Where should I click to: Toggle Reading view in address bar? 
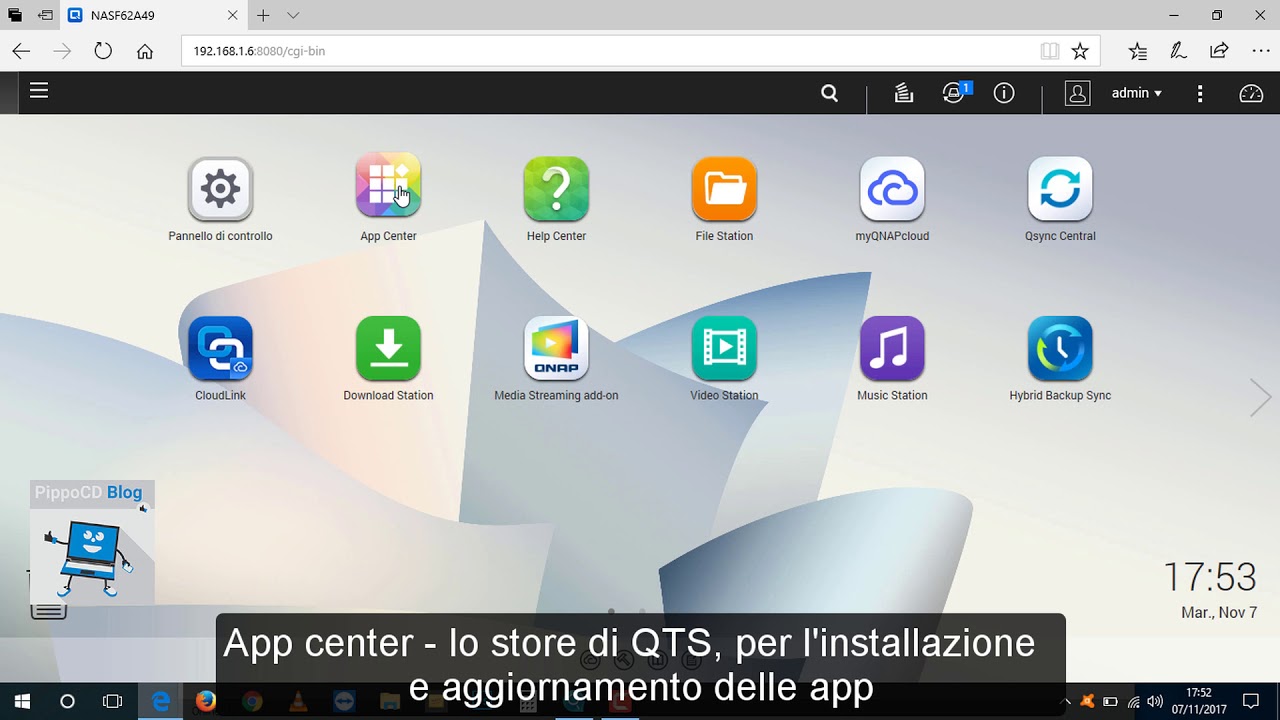pyautogui.click(x=1049, y=51)
